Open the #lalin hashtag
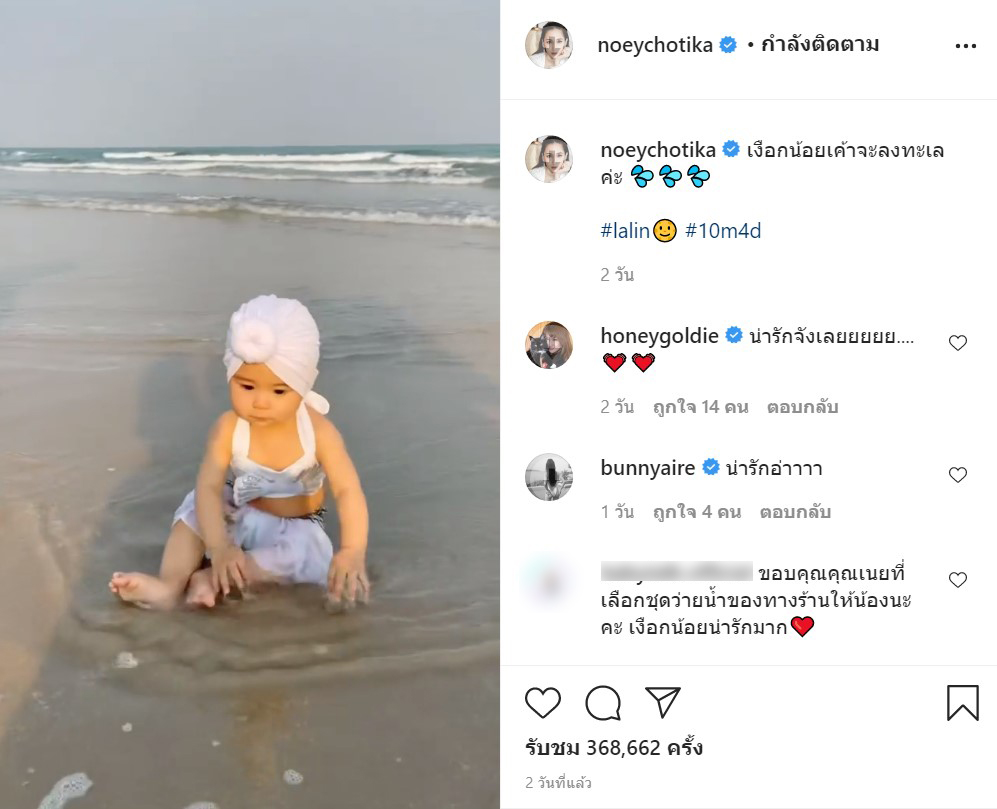The height and width of the screenshot is (809, 997). [625, 230]
